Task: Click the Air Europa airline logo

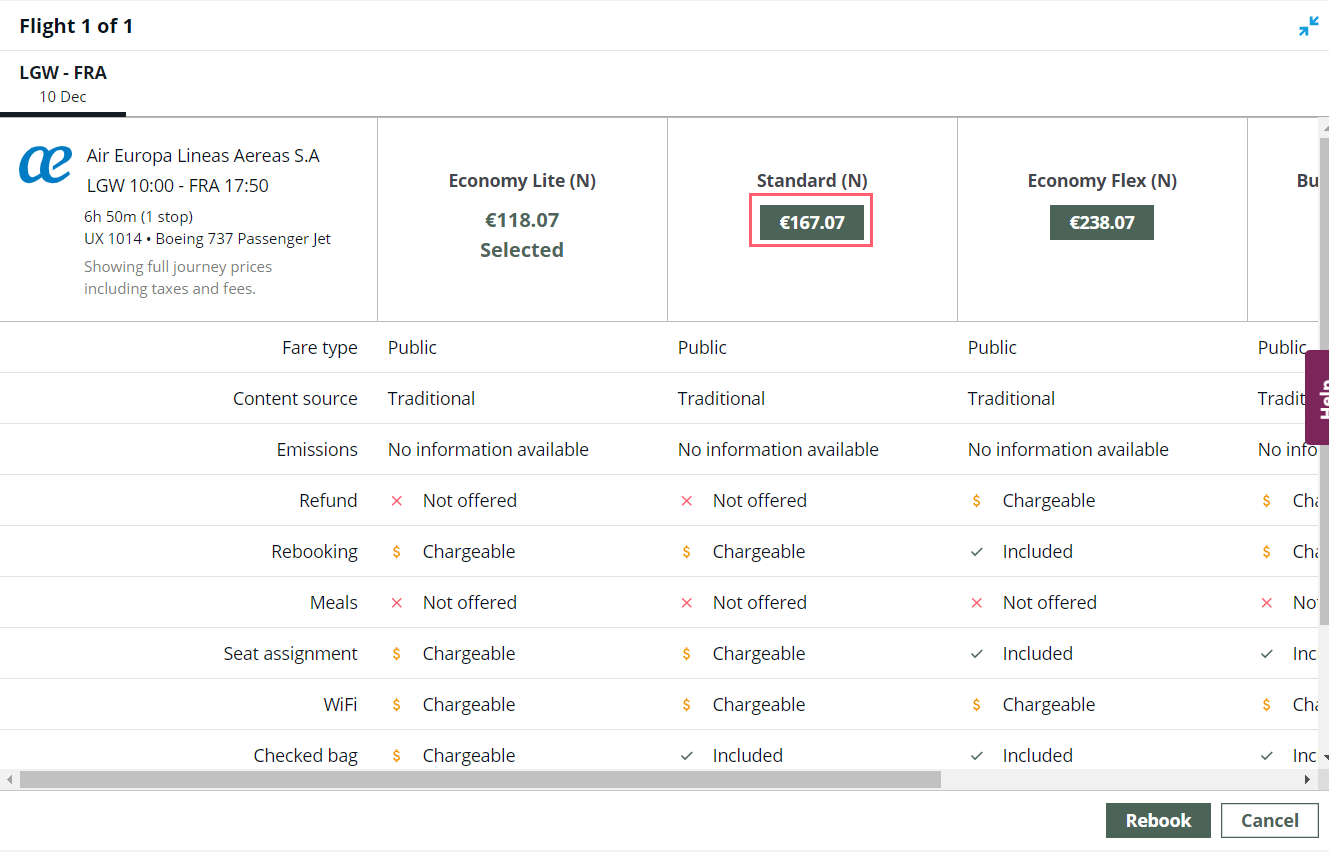Action: click(x=46, y=165)
